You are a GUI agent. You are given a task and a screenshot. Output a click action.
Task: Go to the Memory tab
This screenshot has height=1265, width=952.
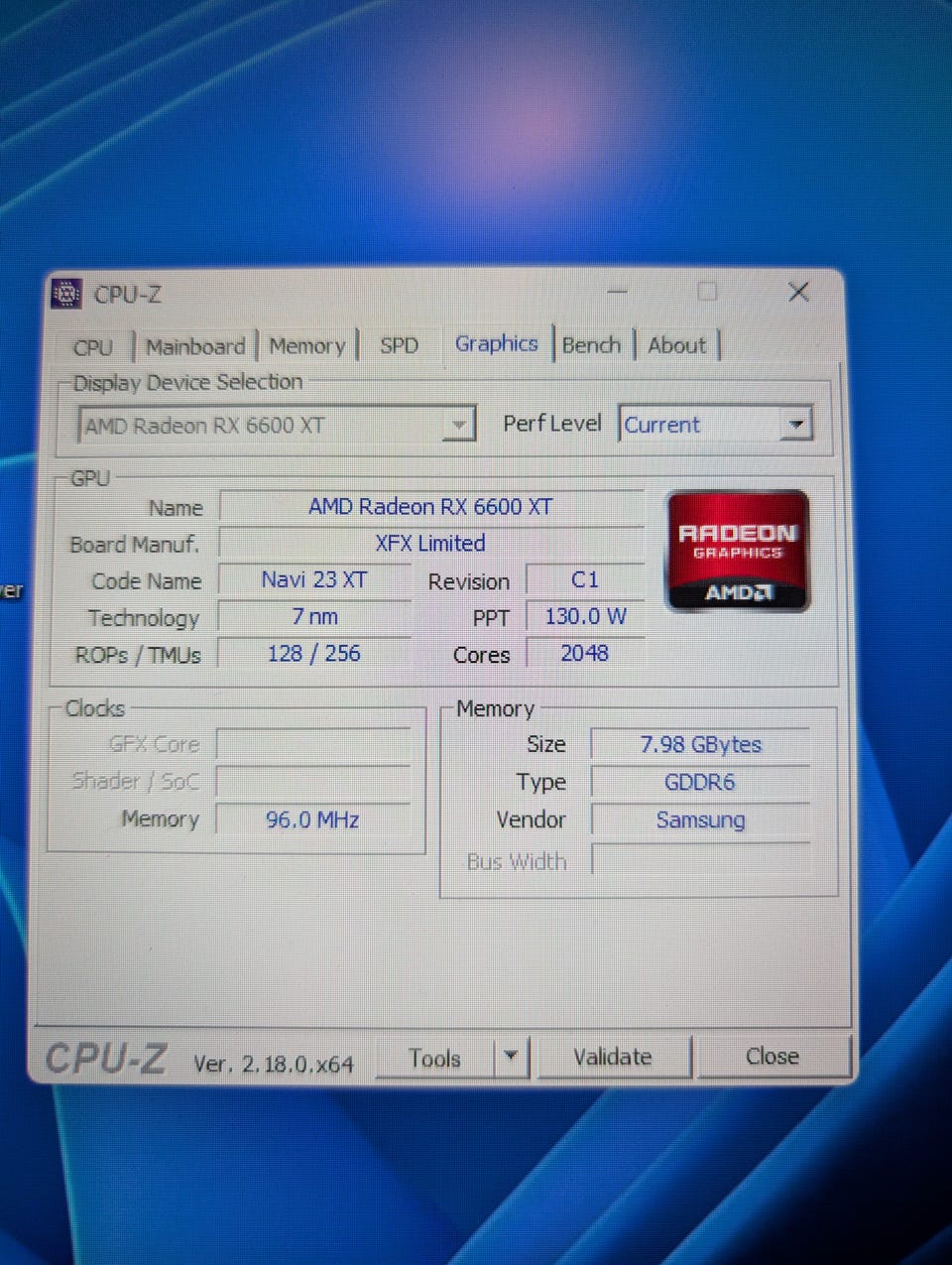[307, 346]
